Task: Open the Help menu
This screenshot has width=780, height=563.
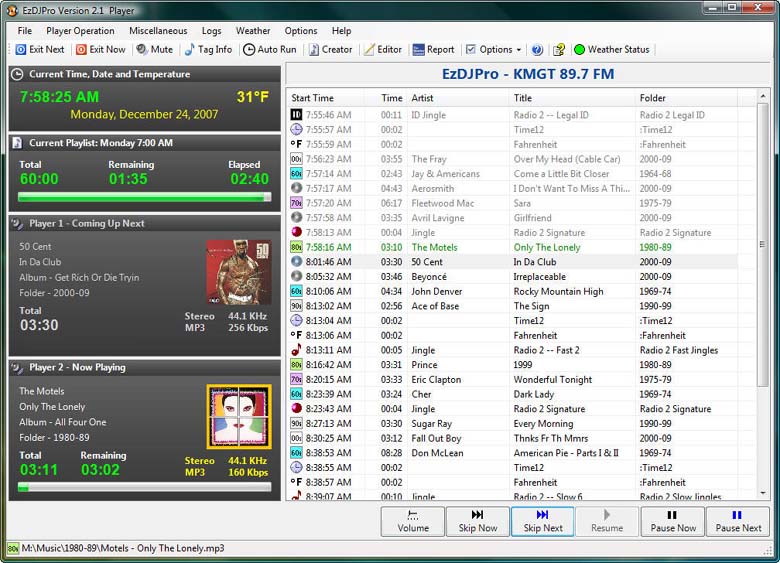Action: [341, 31]
